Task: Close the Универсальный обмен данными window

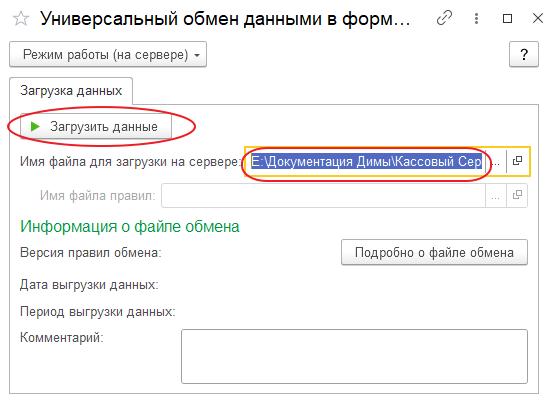Action: (x=538, y=18)
